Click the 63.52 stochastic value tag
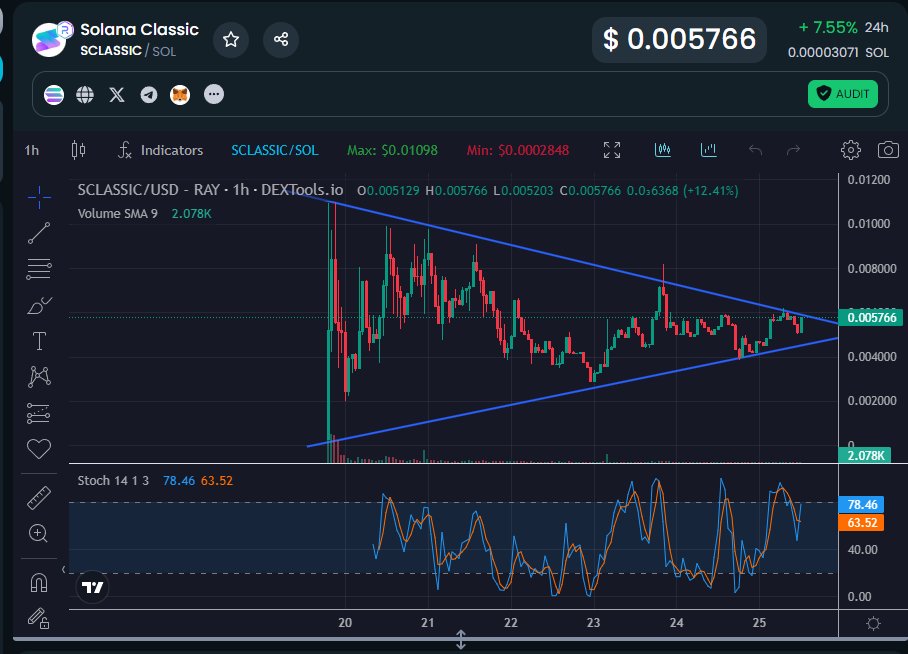Screen dimensions: 908x654 click(862, 523)
